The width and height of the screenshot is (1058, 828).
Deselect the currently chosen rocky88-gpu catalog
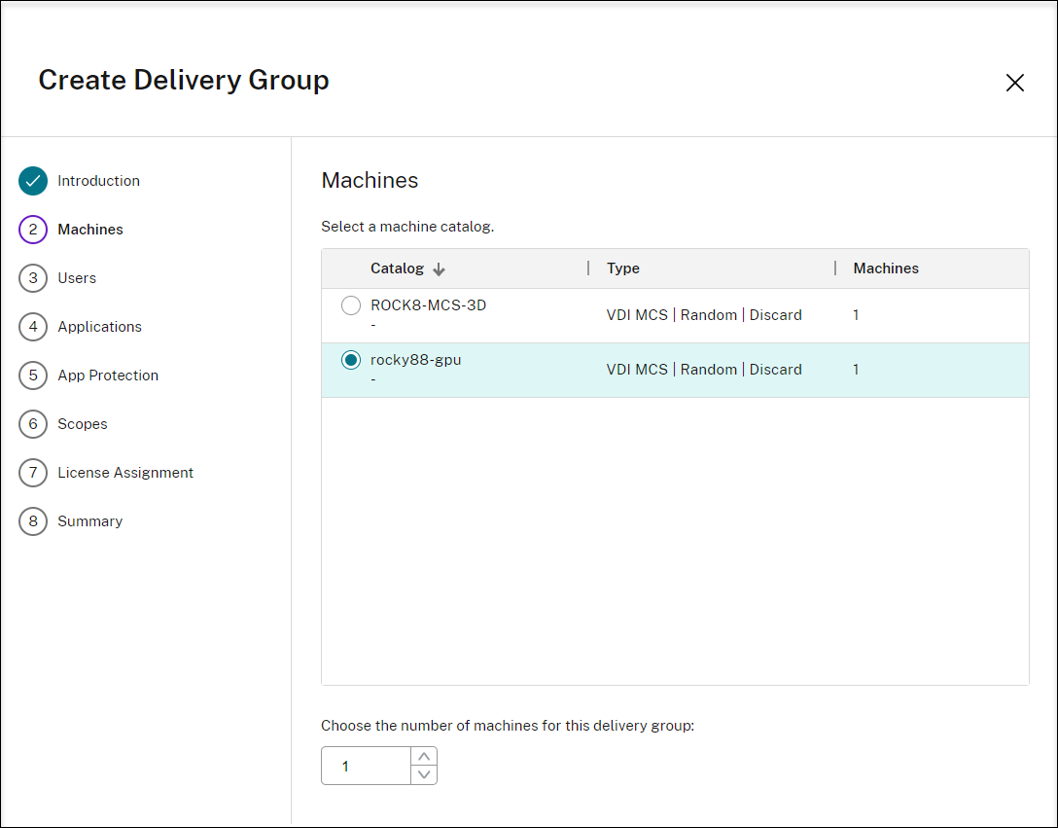pos(350,359)
